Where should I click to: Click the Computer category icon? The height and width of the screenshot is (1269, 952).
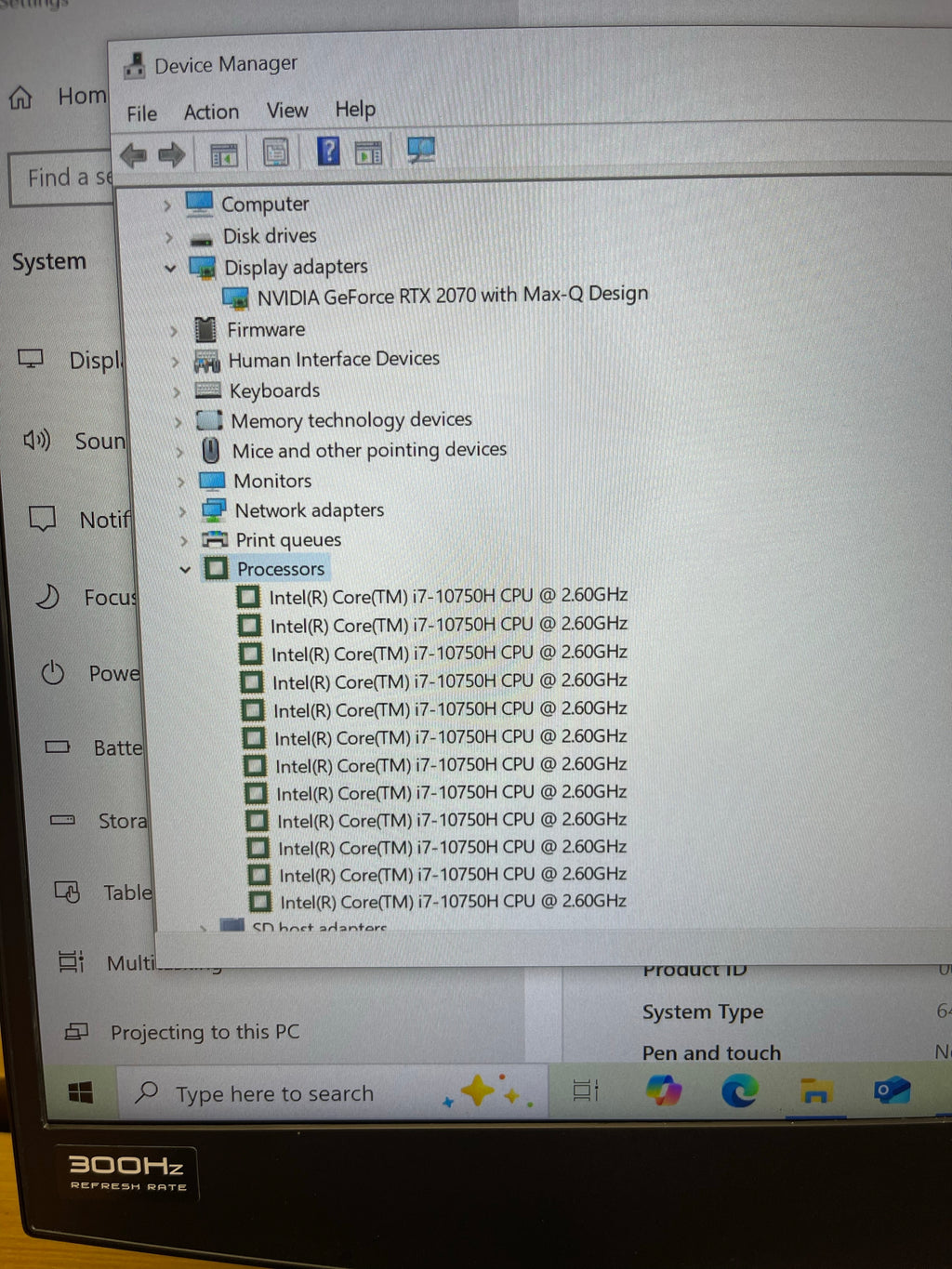click(199, 204)
